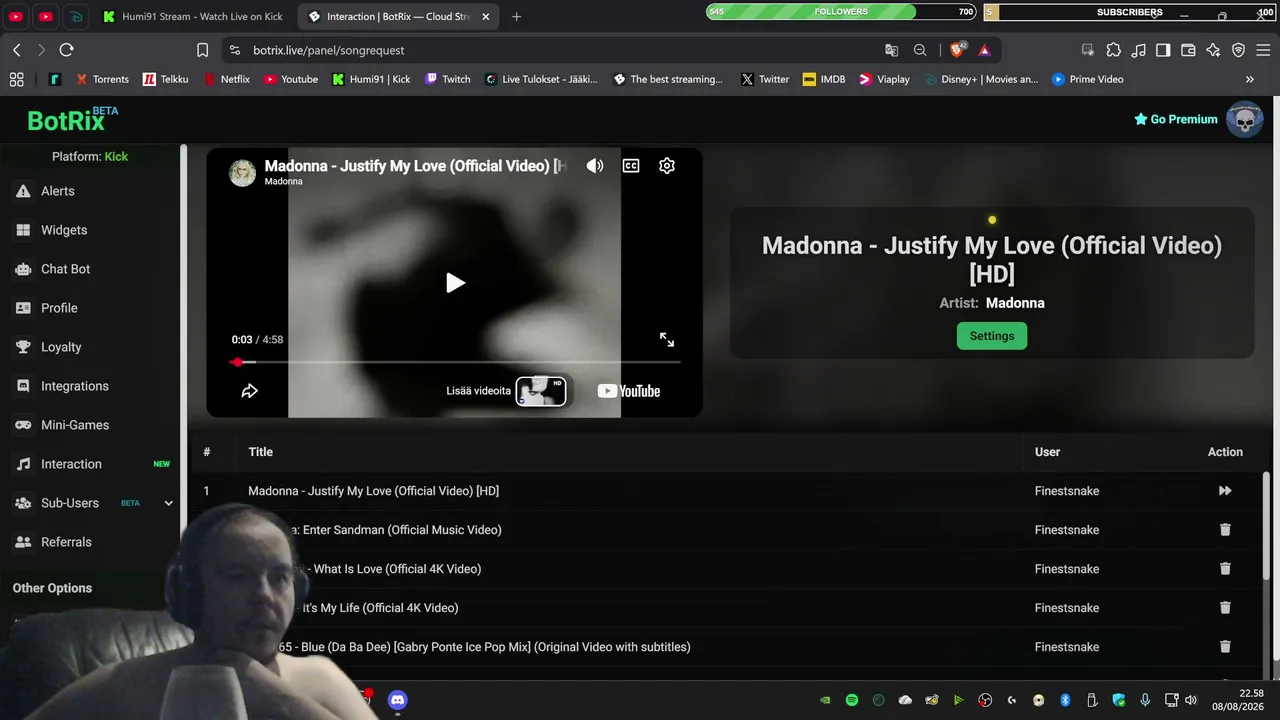Open the page zoom control
The height and width of the screenshot is (720, 1280).
pos(920,50)
